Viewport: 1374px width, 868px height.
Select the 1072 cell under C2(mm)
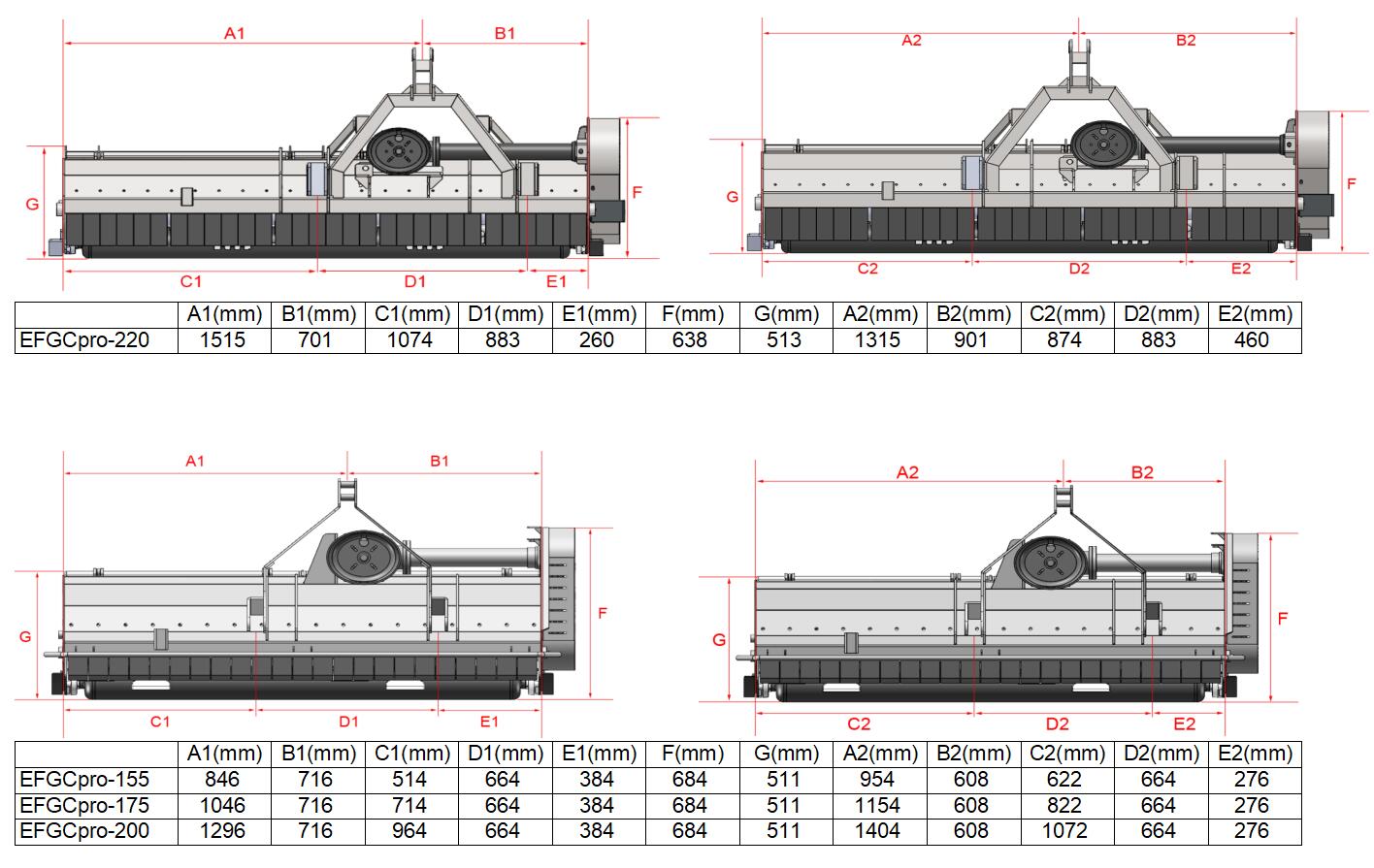pyautogui.click(x=1064, y=831)
